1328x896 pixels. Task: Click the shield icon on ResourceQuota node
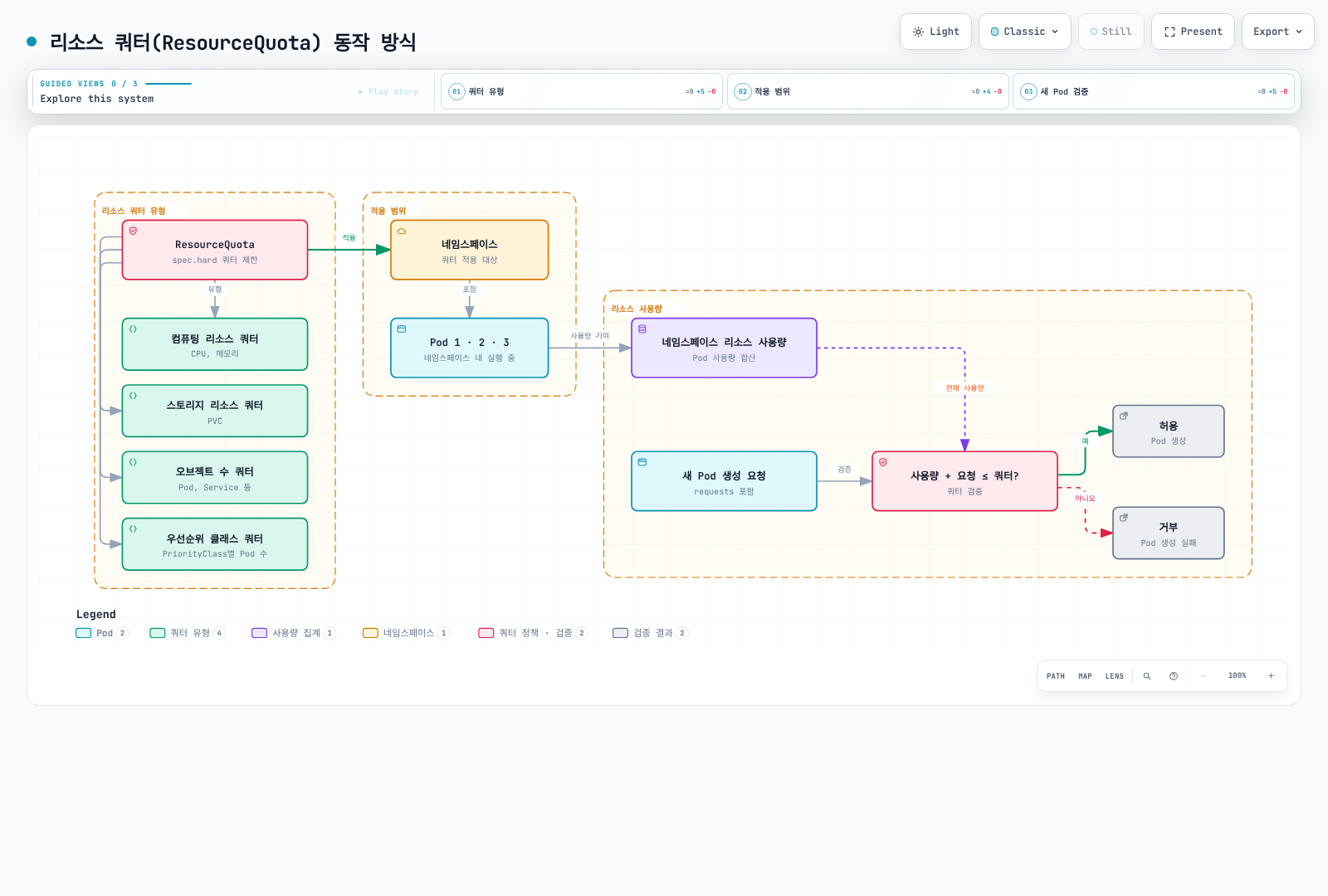(x=133, y=231)
